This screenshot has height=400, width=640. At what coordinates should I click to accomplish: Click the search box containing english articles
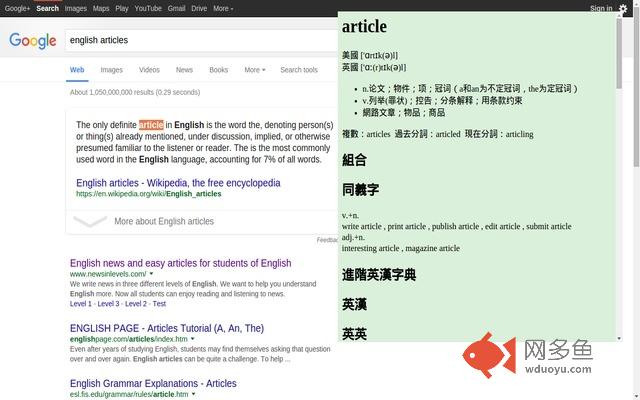point(201,40)
